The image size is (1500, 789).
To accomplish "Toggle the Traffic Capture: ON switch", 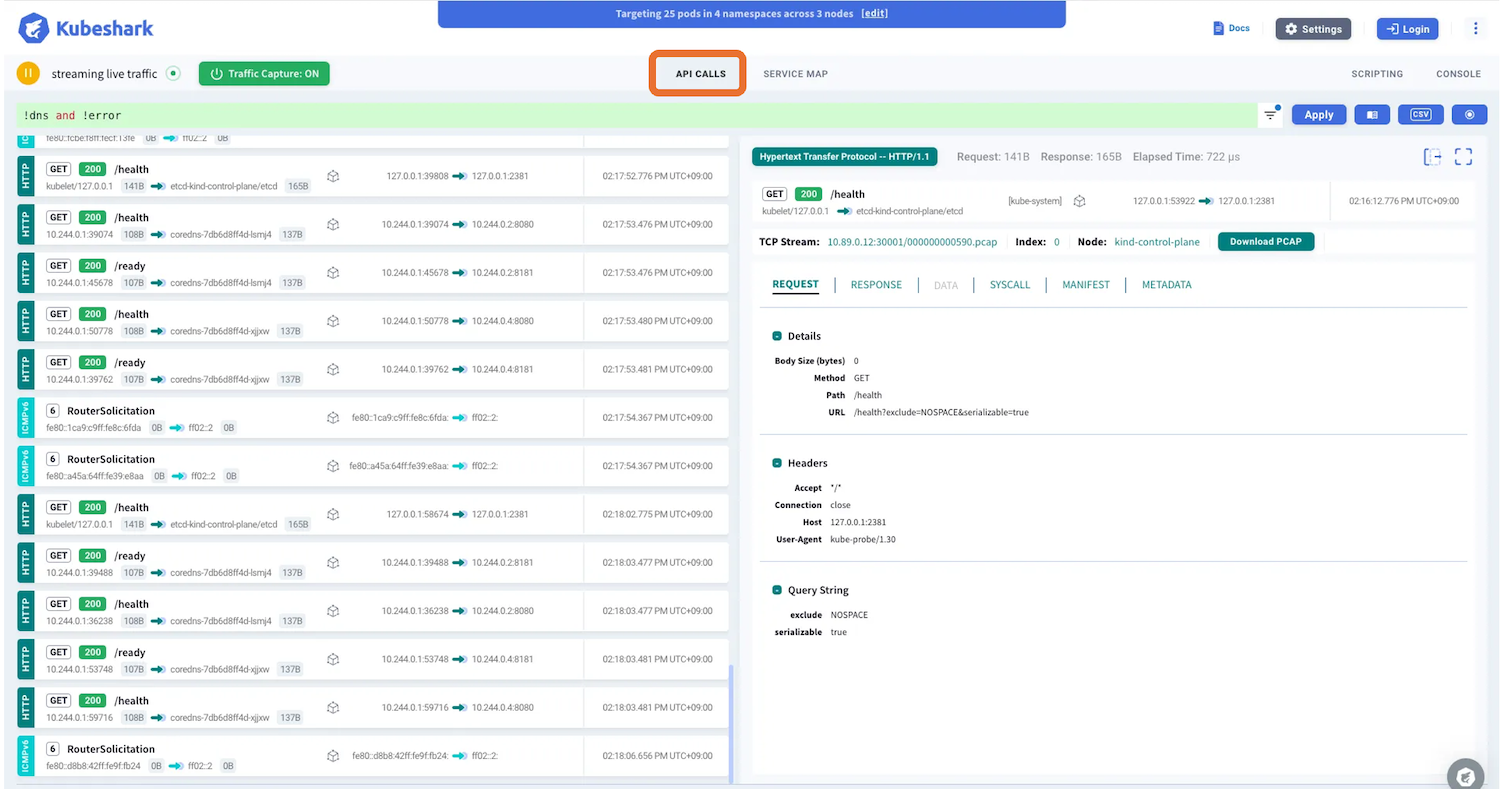I will [264, 73].
